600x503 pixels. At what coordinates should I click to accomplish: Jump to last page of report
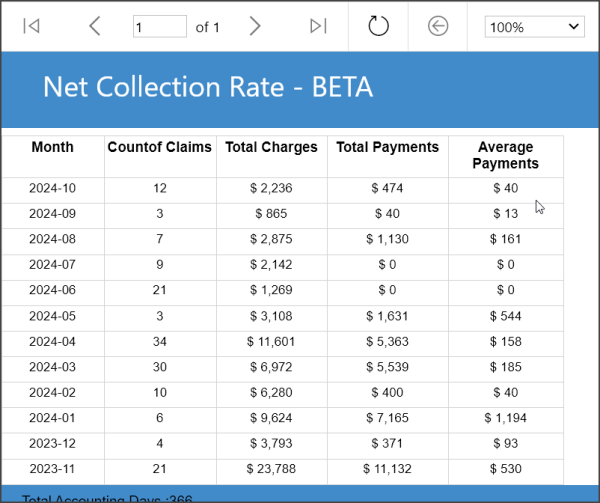point(318,27)
